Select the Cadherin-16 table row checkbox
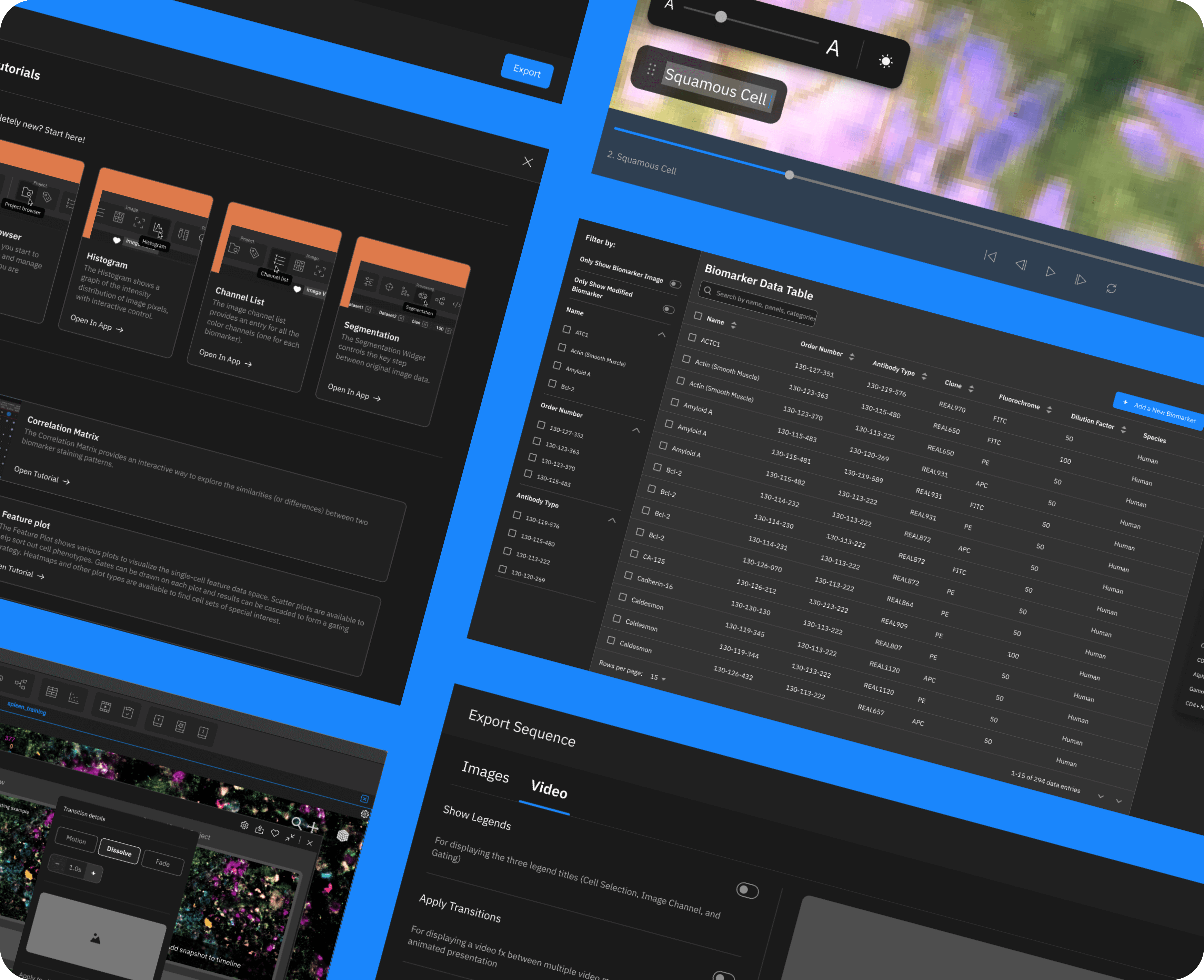 tap(628, 575)
